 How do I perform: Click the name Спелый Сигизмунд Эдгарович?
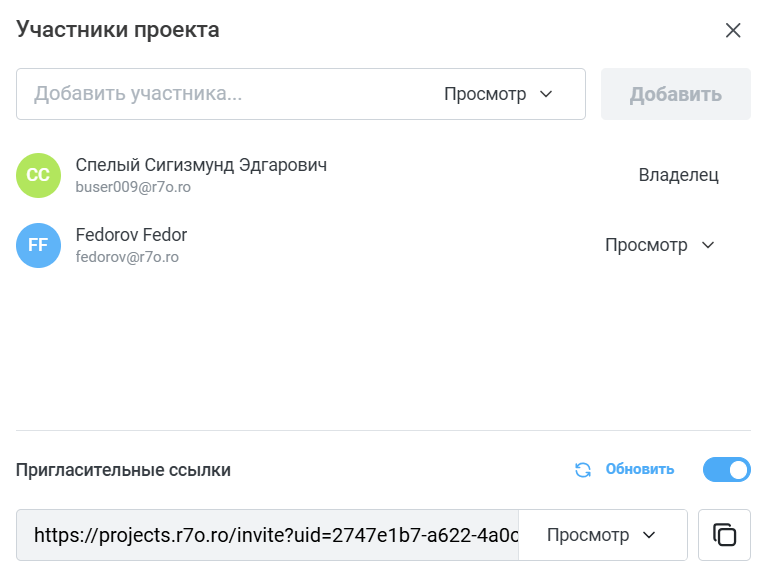coord(201,165)
